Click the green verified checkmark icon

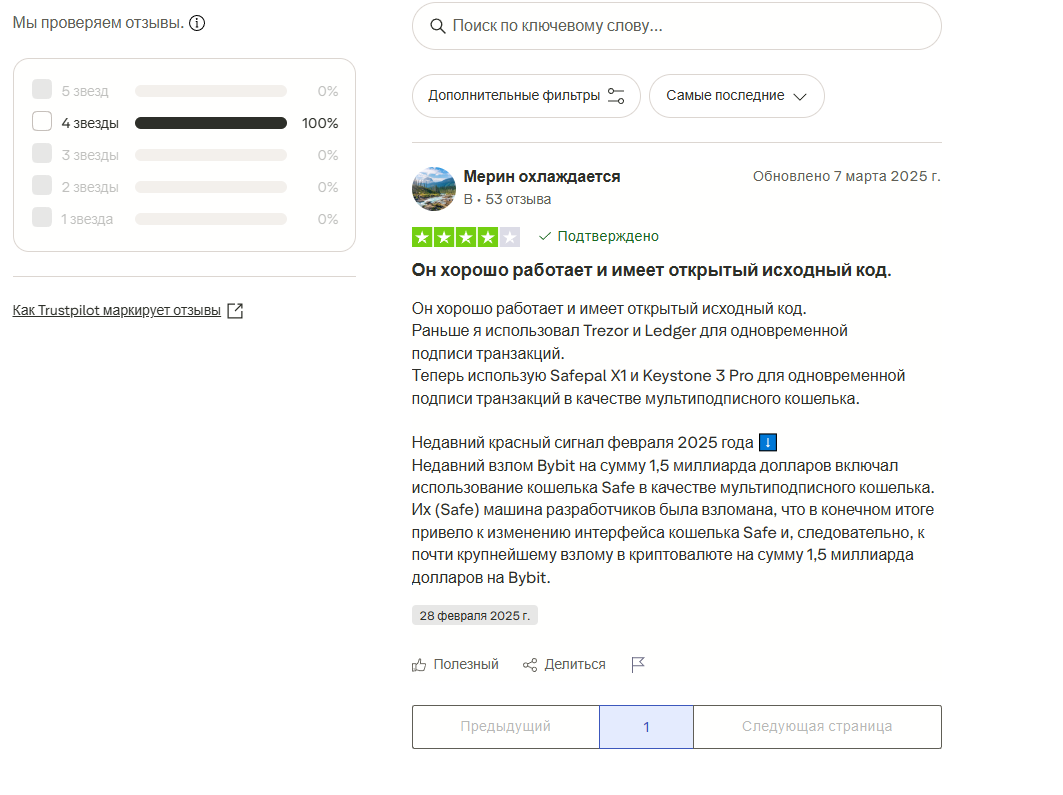544,237
